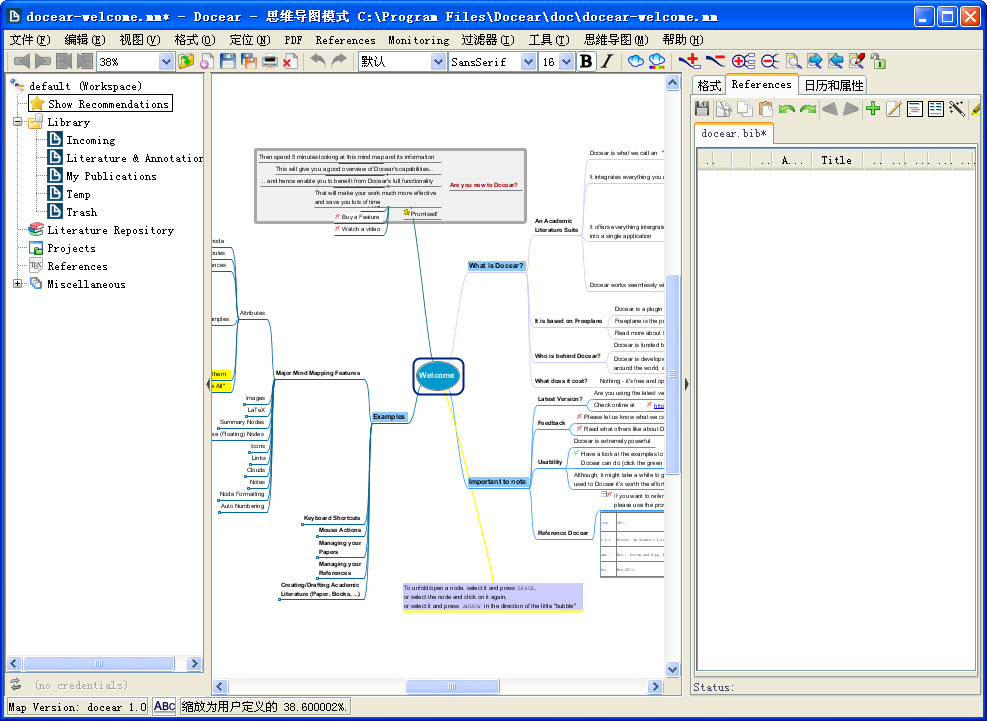
Task: Go to the previous map arrow
Action: [21, 61]
